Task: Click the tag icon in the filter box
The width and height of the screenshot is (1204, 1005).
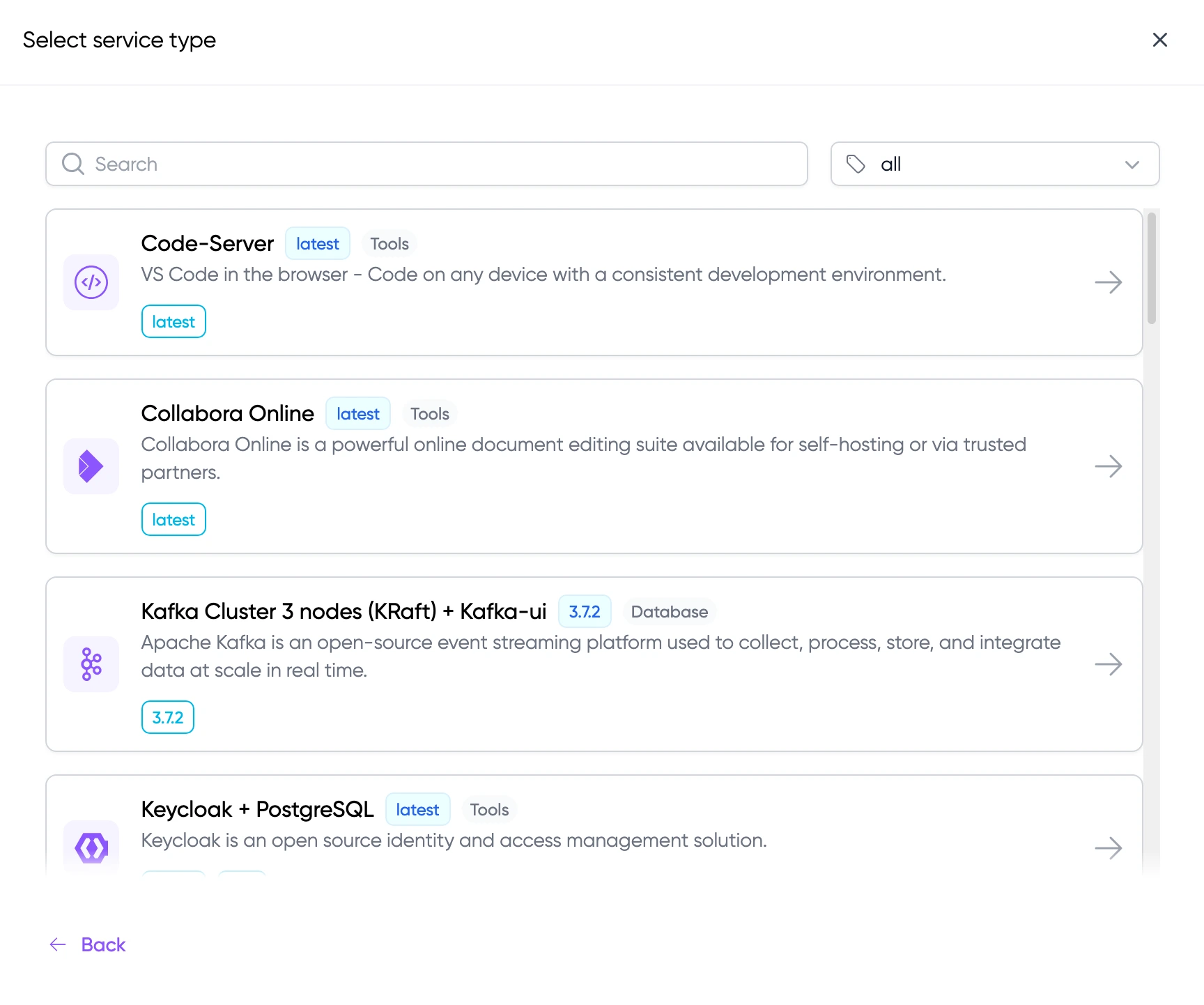Action: pyautogui.click(x=856, y=164)
